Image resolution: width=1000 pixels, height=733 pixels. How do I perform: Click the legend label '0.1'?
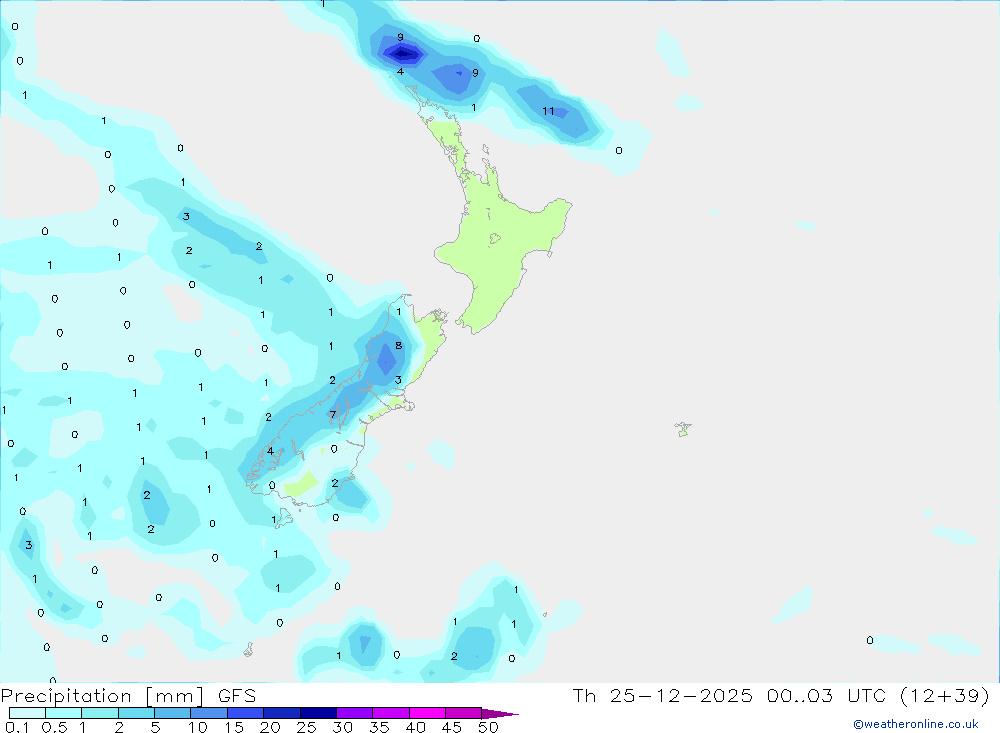tap(17, 727)
